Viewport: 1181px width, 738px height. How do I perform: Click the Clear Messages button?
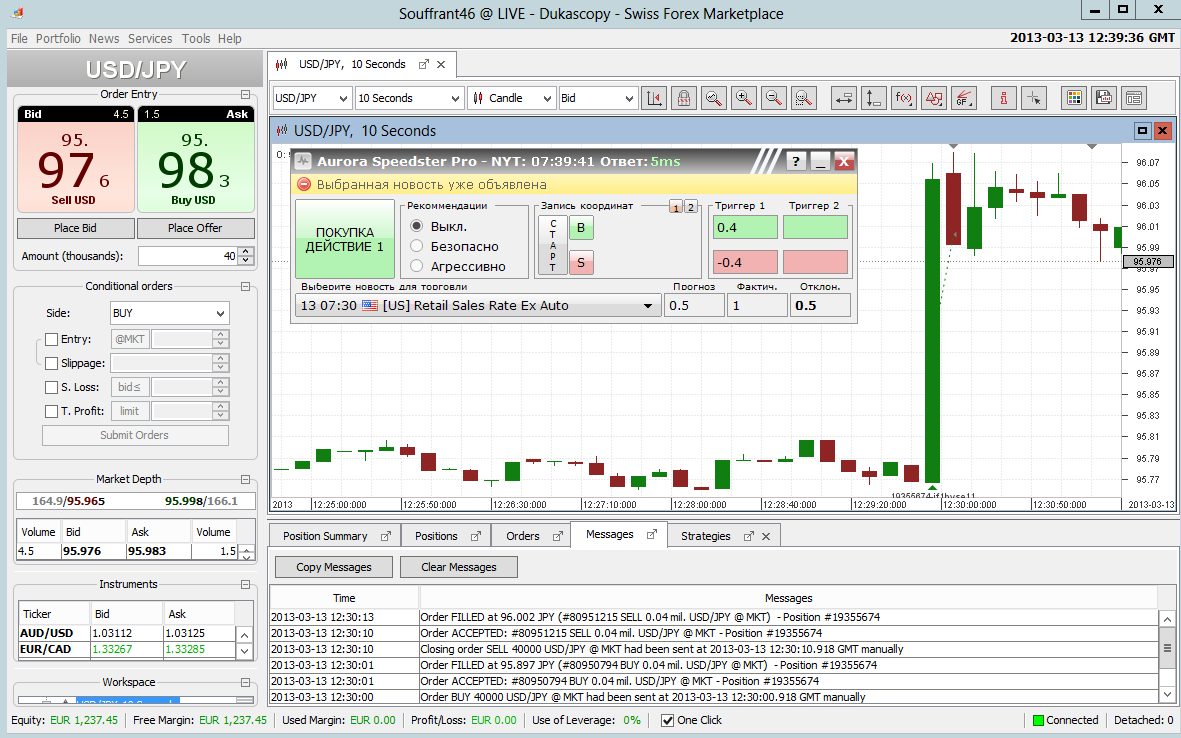pyautogui.click(x=459, y=567)
